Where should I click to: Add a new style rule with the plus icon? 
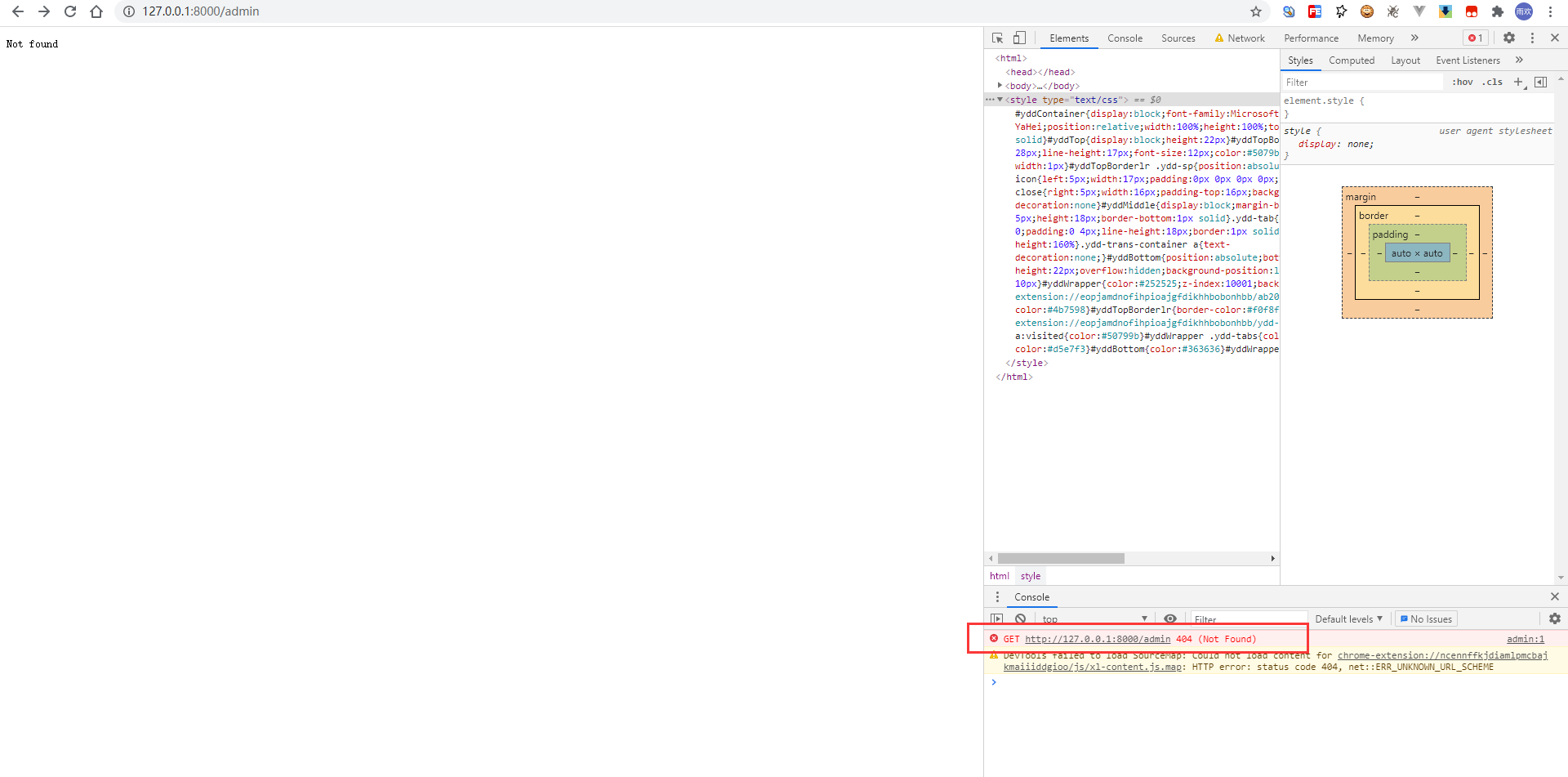pyautogui.click(x=1518, y=82)
